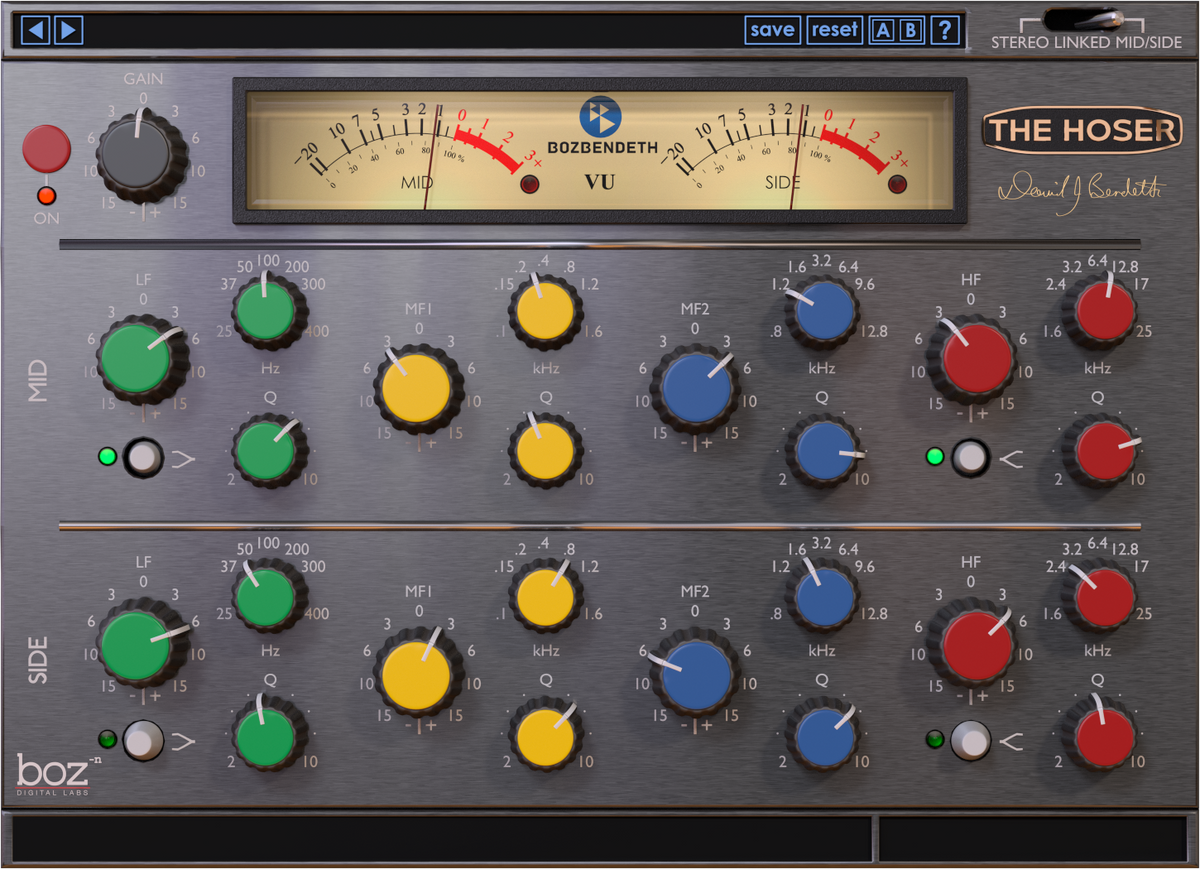The height and width of the screenshot is (869, 1200).
Task: Click the SIDE VU meter clip indicator
Action: (x=897, y=183)
